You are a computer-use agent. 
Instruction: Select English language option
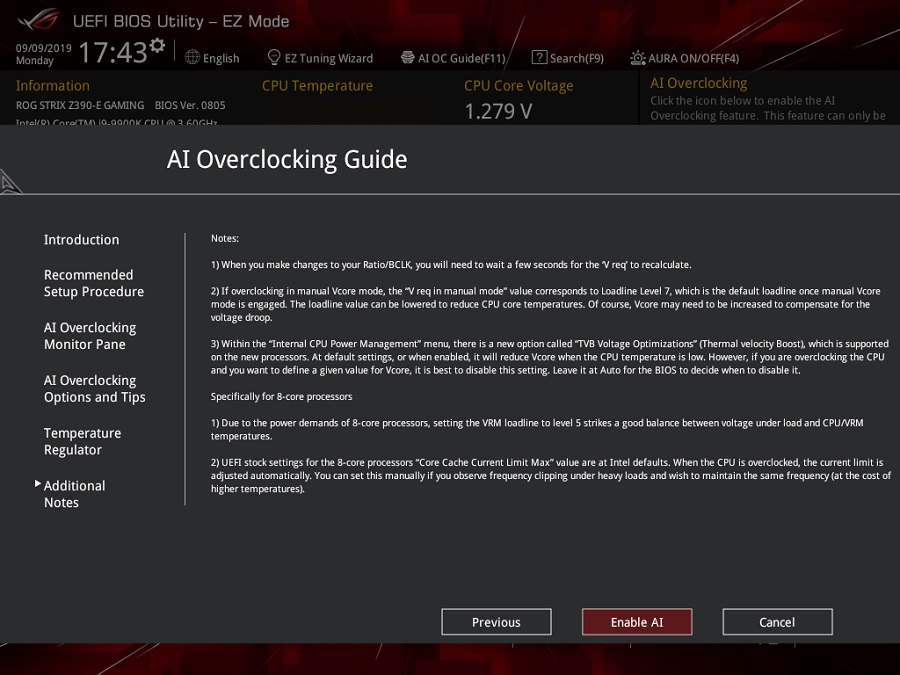tap(221, 58)
